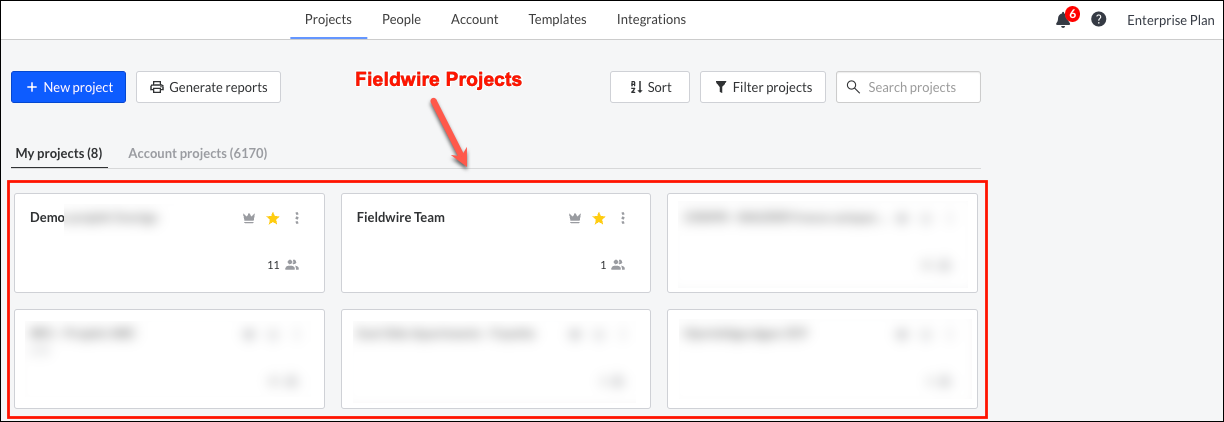Focus the Search projects field
The image size is (1224, 422).
(908, 87)
